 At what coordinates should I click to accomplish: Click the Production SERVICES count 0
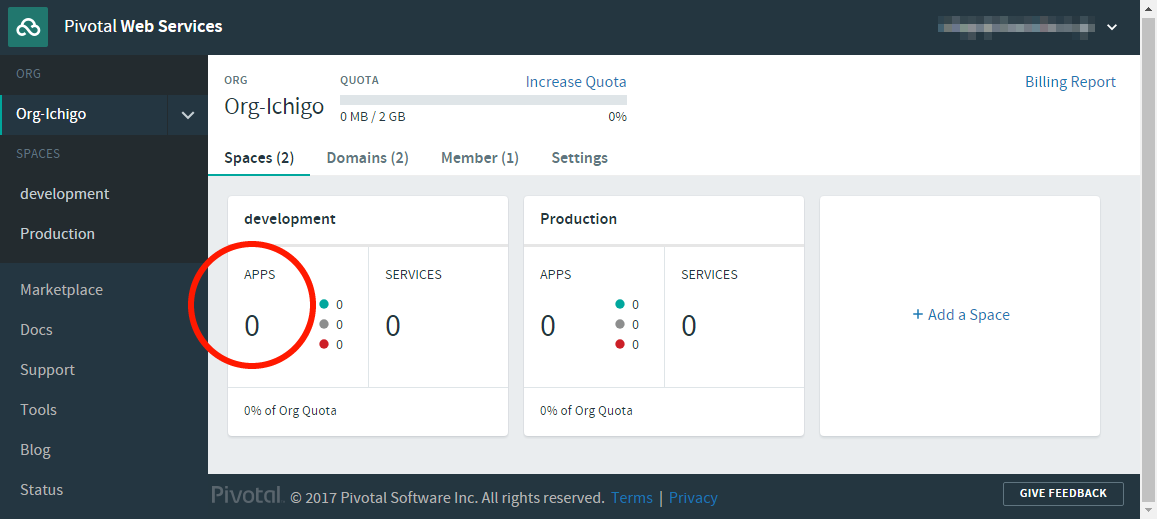pyautogui.click(x=688, y=326)
